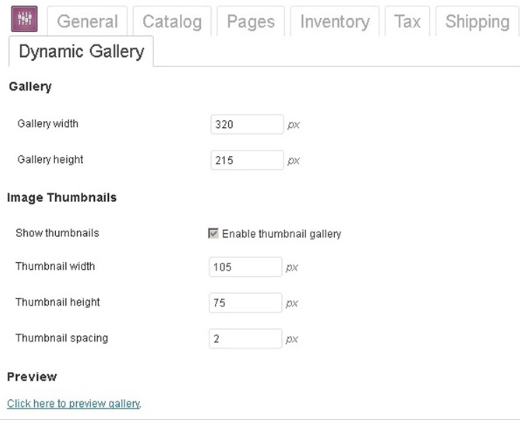The image size is (520, 424).
Task: Switch to the Shipping tab
Action: click(477, 22)
